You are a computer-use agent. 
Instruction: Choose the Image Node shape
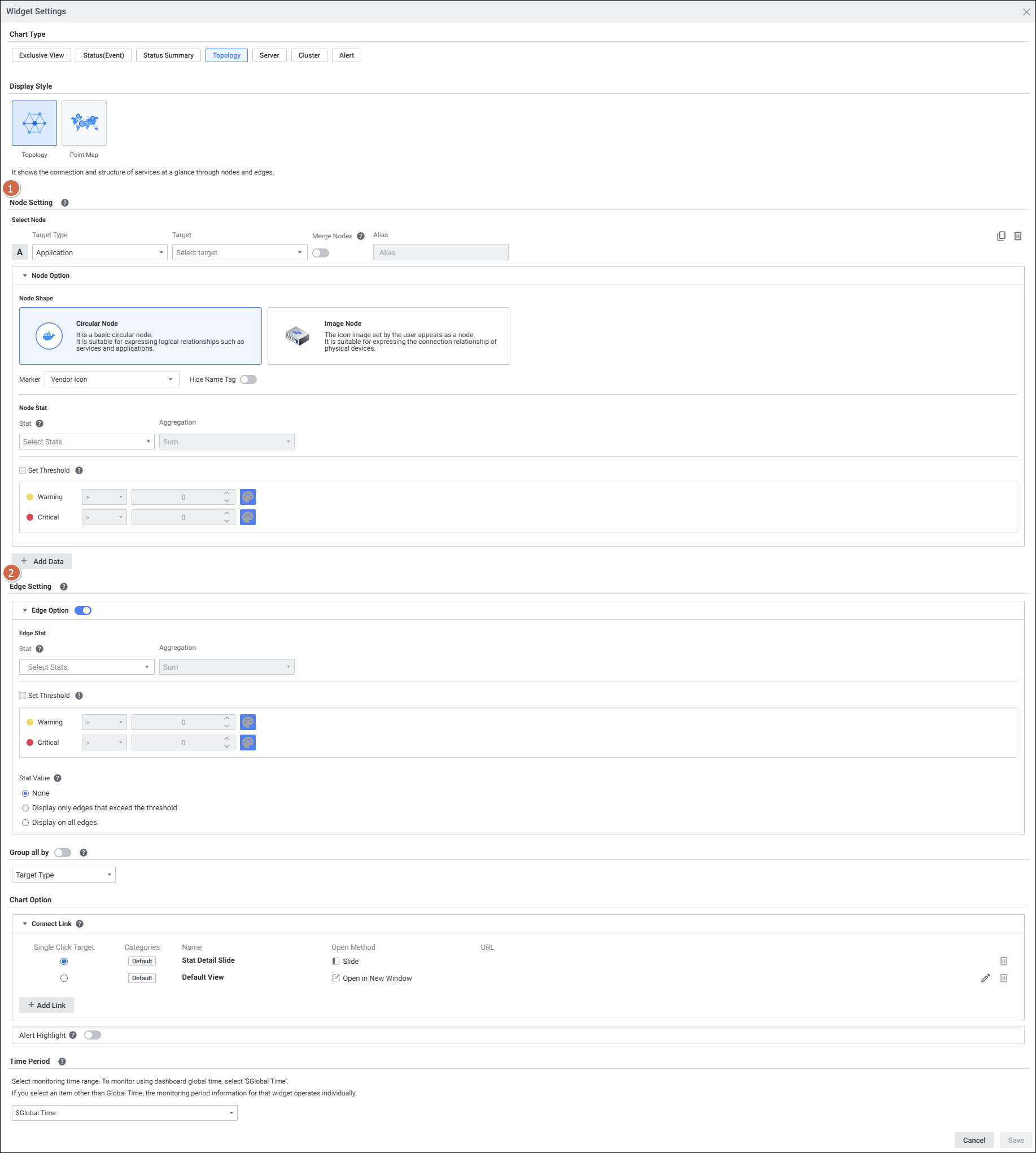(388, 336)
